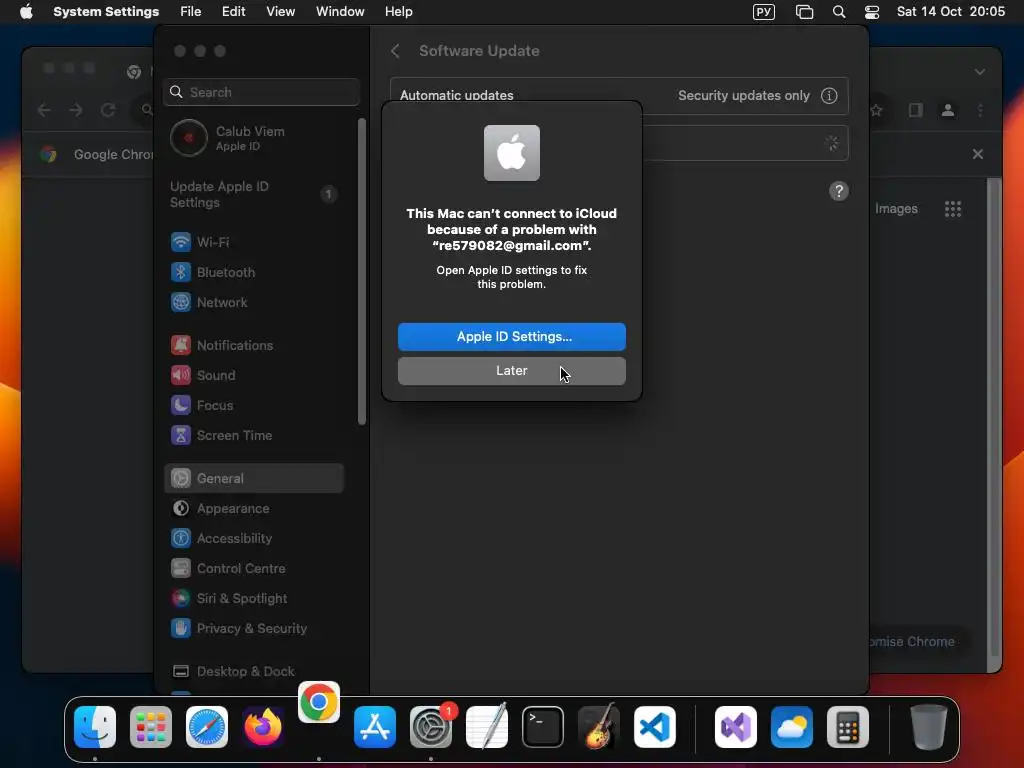This screenshot has width=1024, height=768.
Task: Open Trash in the Dock
Action: point(929,727)
